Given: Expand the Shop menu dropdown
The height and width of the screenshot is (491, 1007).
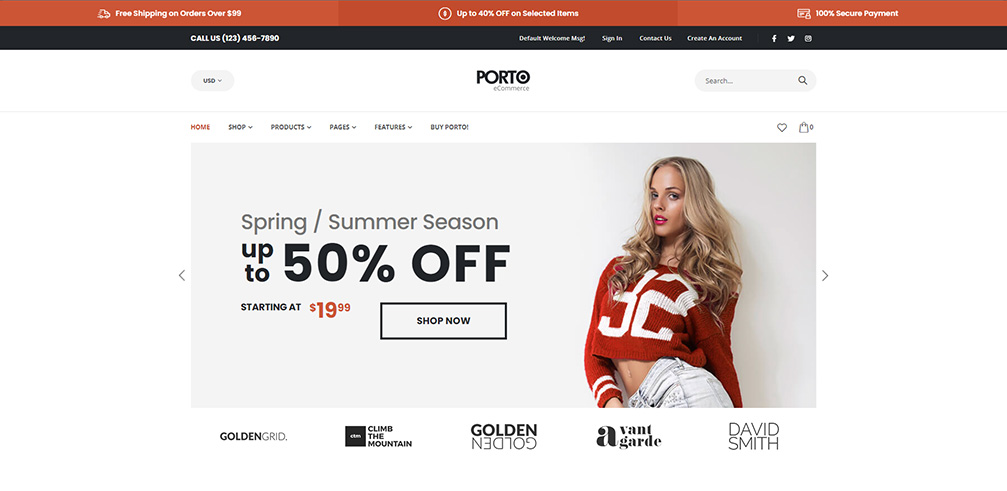Looking at the screenshot, I should click(x=240, y=127).
